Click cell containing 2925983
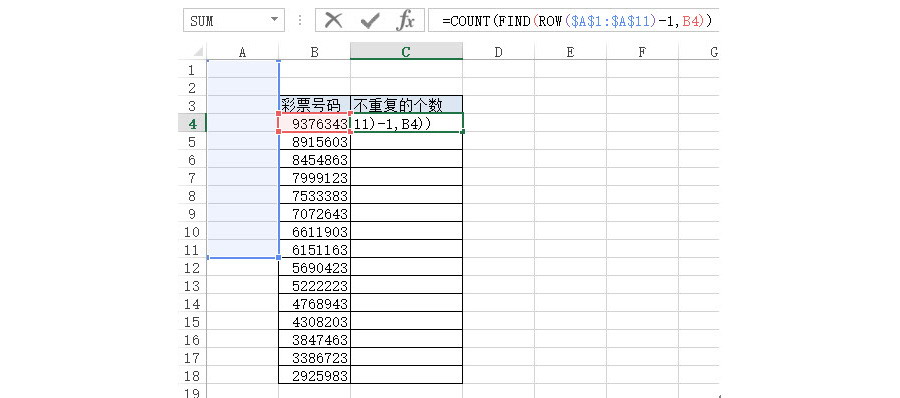The width and height of the screenshot is (900, 398). pyautogui.click(x=315, y=376)
